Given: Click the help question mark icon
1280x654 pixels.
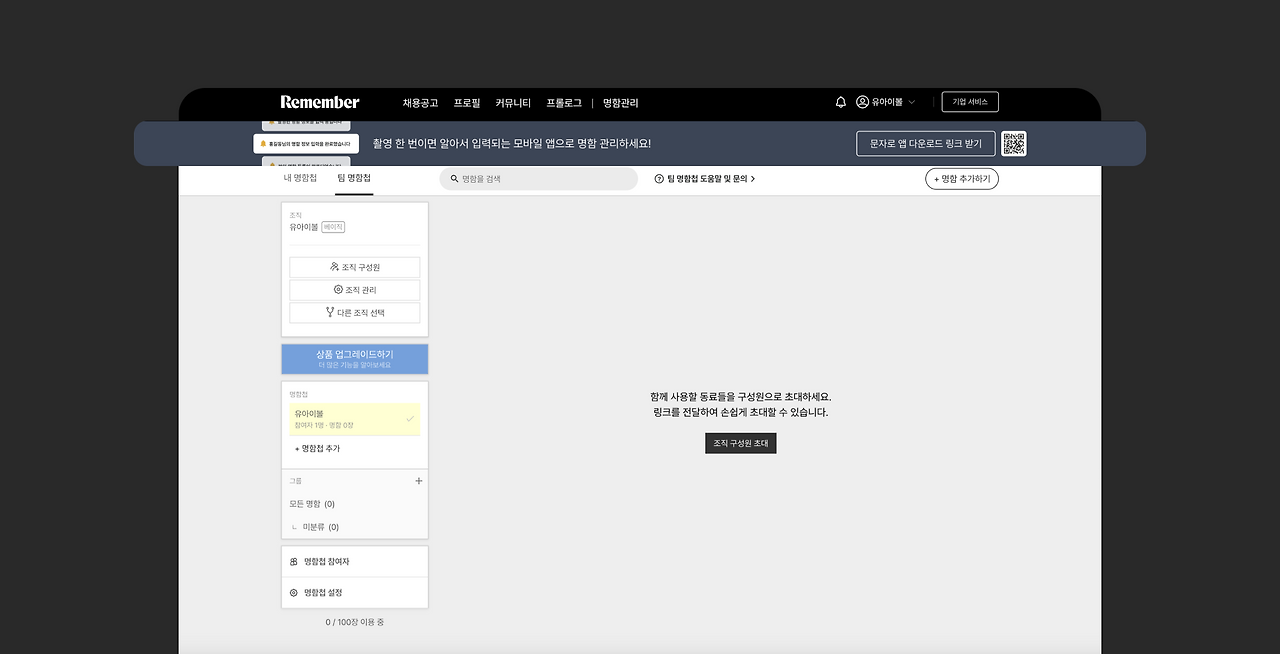Looking at the screenshot, I should pos(659,179).
